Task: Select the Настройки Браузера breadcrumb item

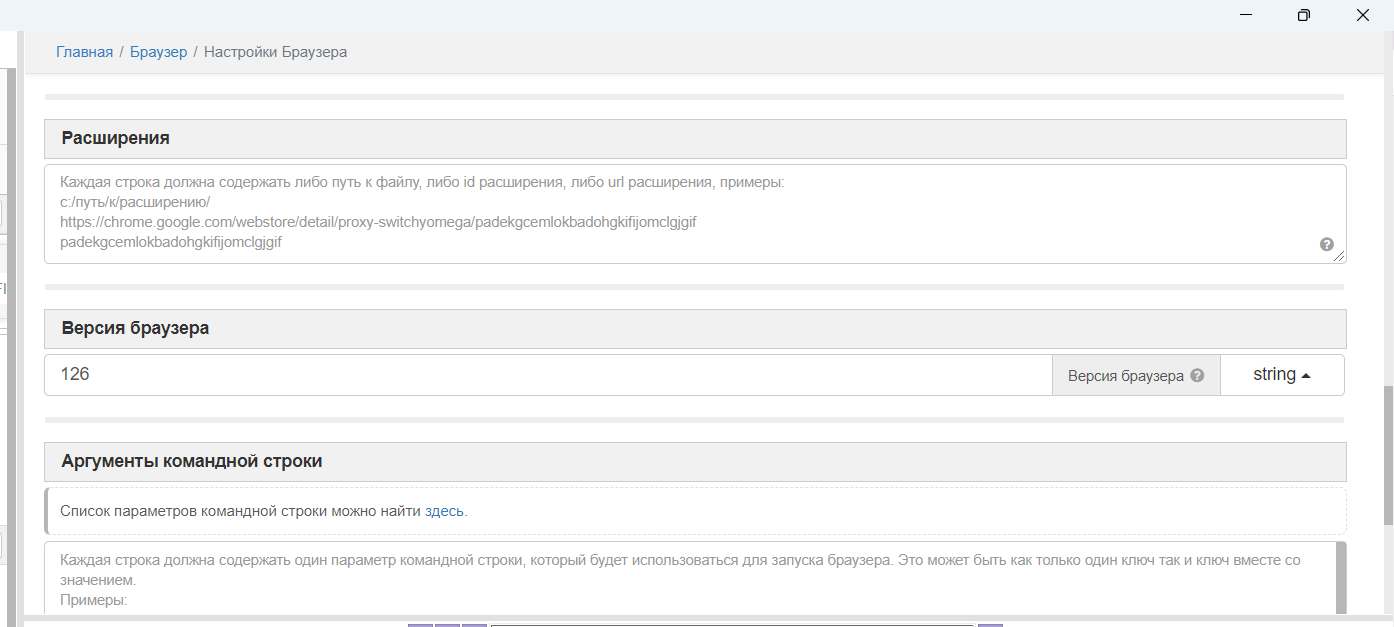Action: tap(276, 51)
